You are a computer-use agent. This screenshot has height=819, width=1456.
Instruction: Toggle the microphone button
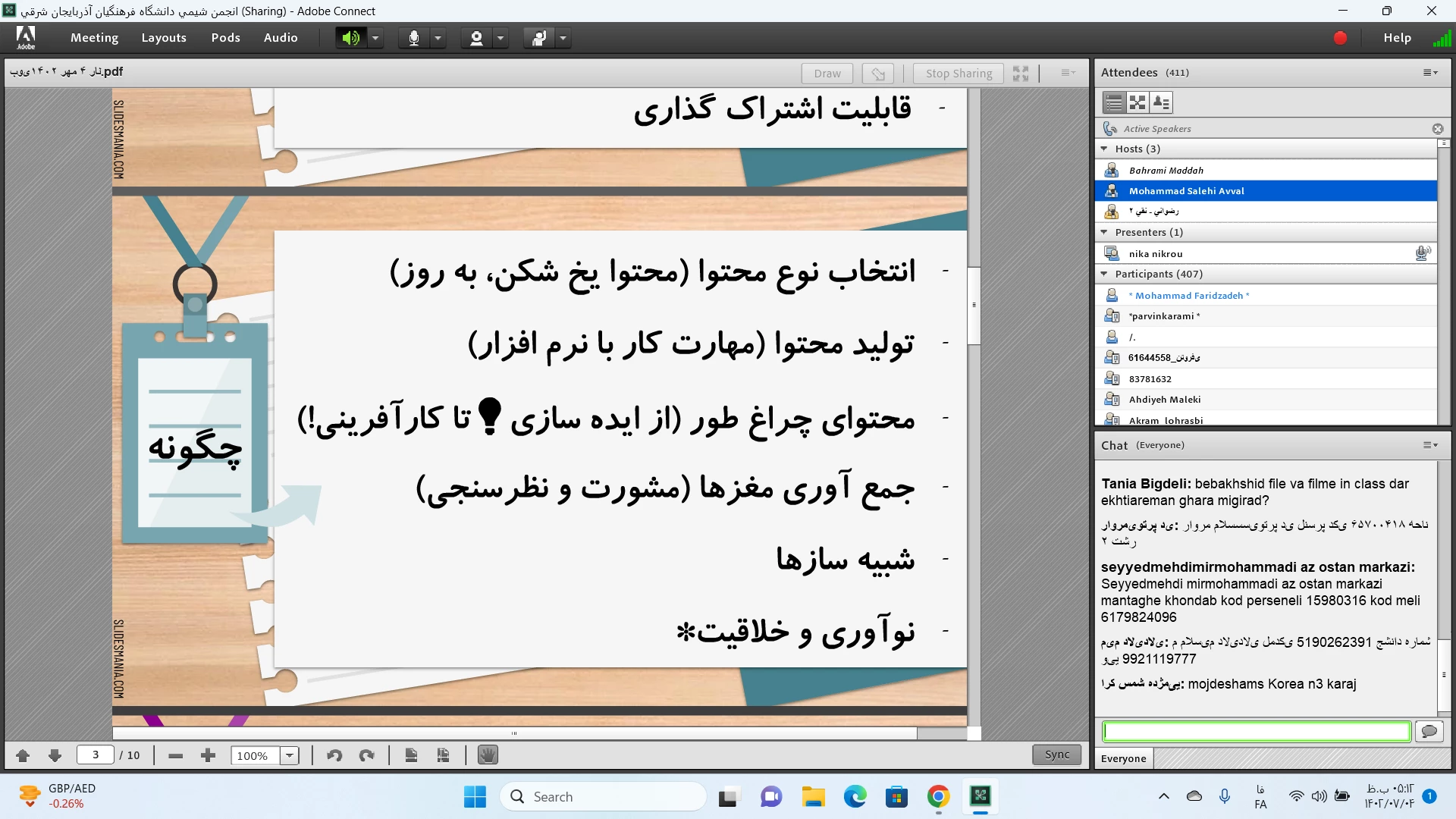point(414,38)
